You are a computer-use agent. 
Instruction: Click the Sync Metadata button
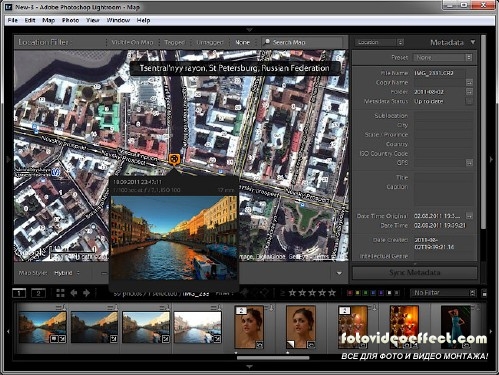point(415,272)
